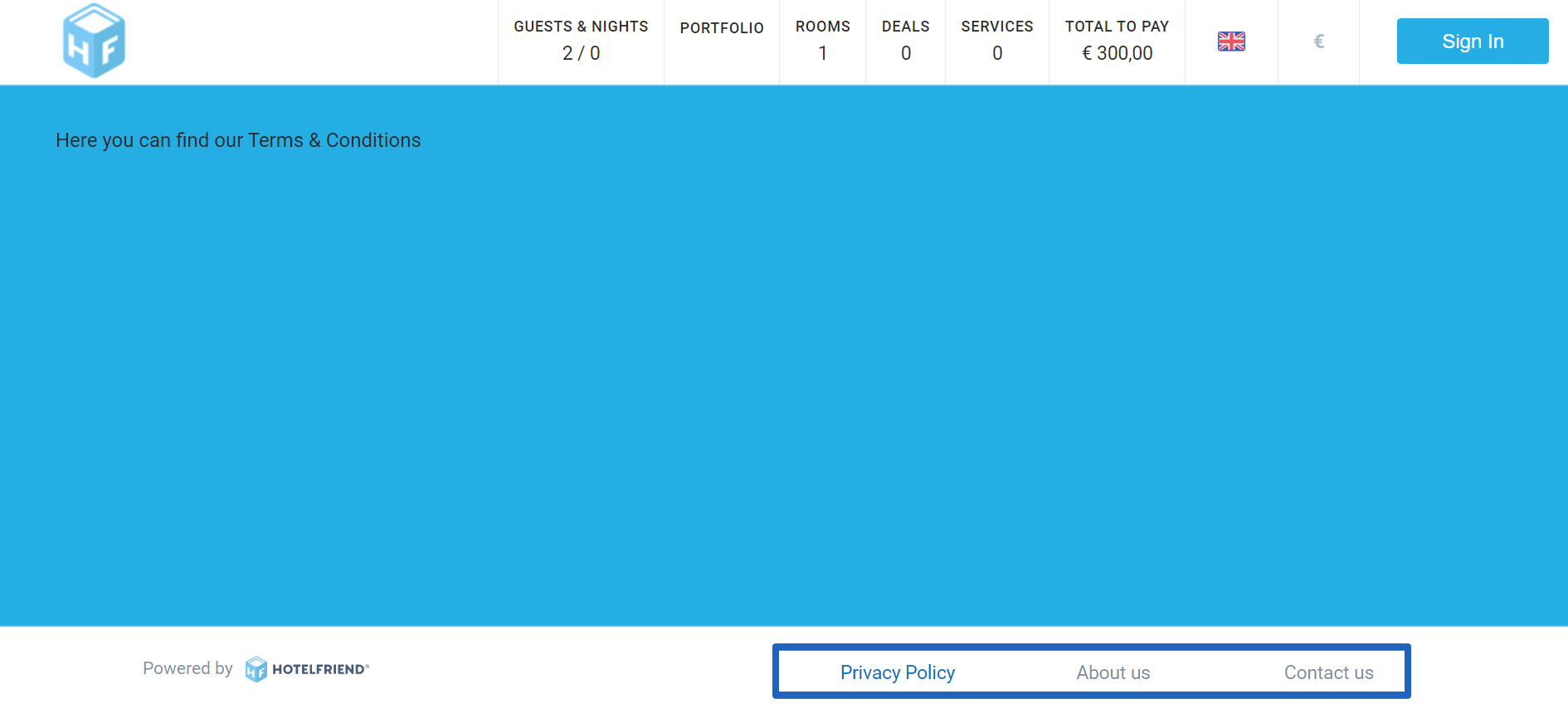Open the Guests & Nights menu
The image size is (1568, 704).
click(581, 42)
